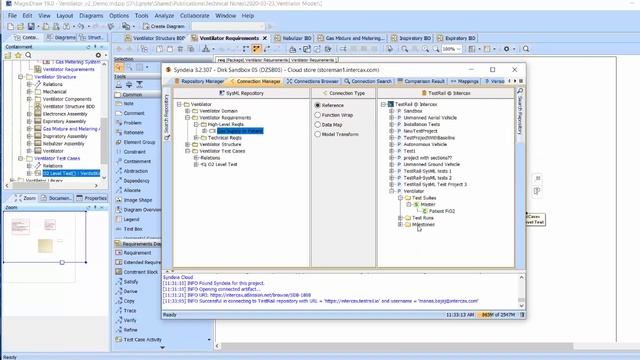Image resolution: width=640 pixels, height=360 pixels.
Task: Click the star favorites icon in Containment panel
Action: coord(18,55)
